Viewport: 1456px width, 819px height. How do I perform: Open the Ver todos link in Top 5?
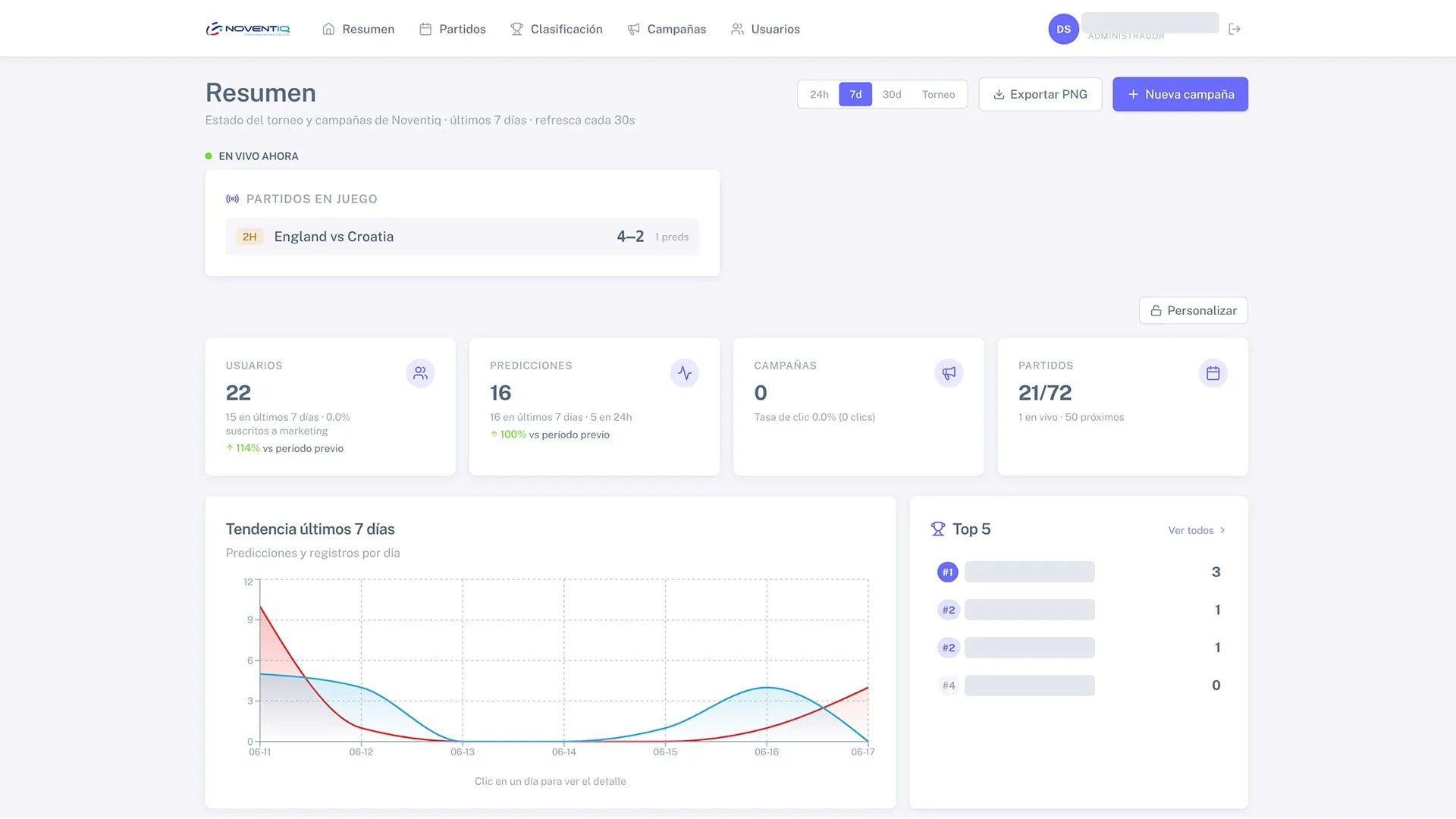pos(1197,531)
